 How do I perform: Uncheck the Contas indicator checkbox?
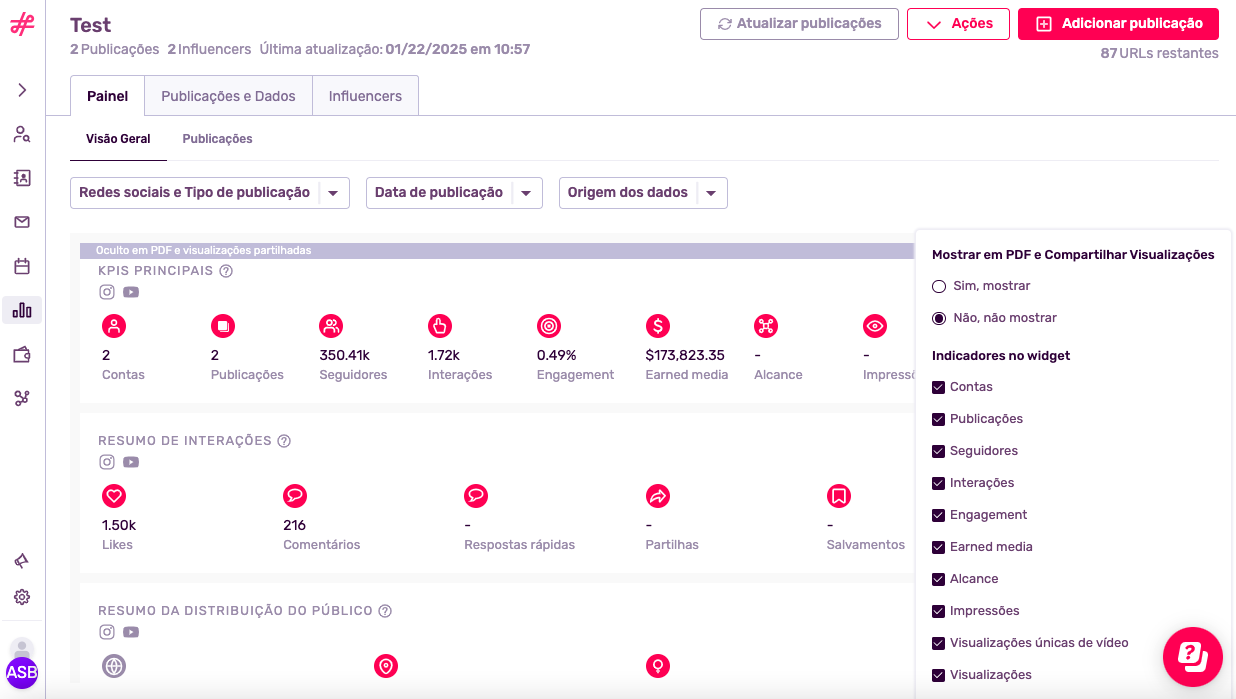(x=938, y=387)
